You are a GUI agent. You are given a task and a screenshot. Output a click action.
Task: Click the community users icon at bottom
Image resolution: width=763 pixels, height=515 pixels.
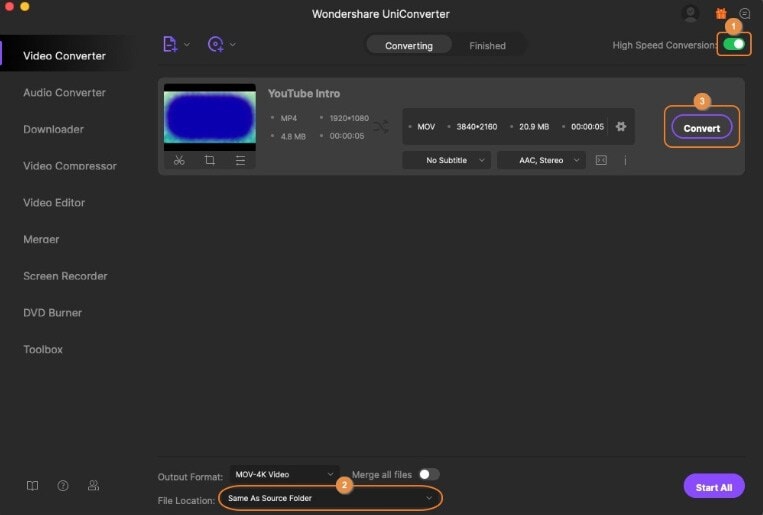tap(93, 485)
